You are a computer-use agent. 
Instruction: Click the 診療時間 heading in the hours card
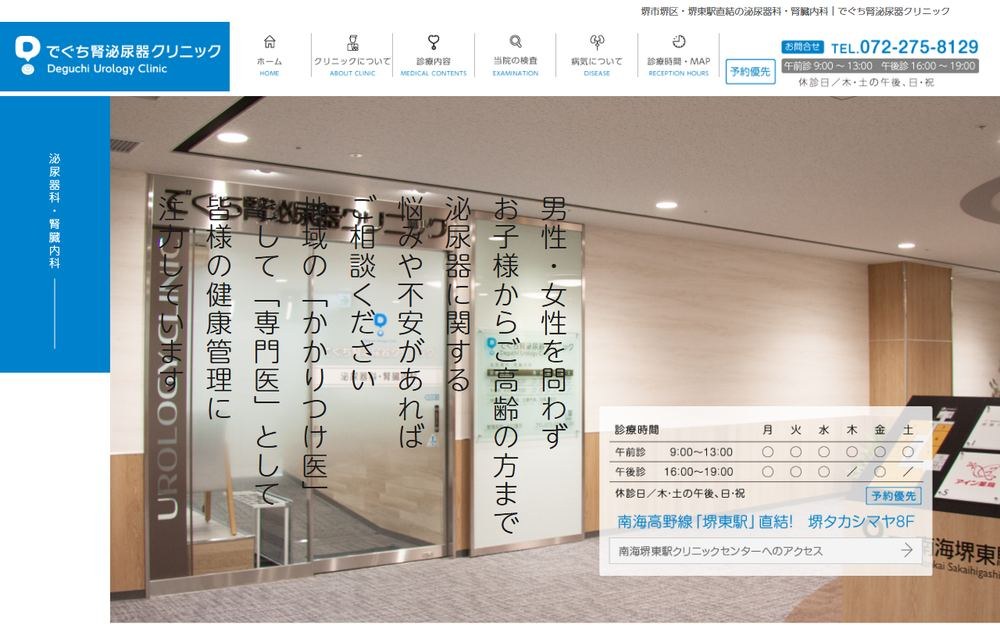(x=636, y=430)
